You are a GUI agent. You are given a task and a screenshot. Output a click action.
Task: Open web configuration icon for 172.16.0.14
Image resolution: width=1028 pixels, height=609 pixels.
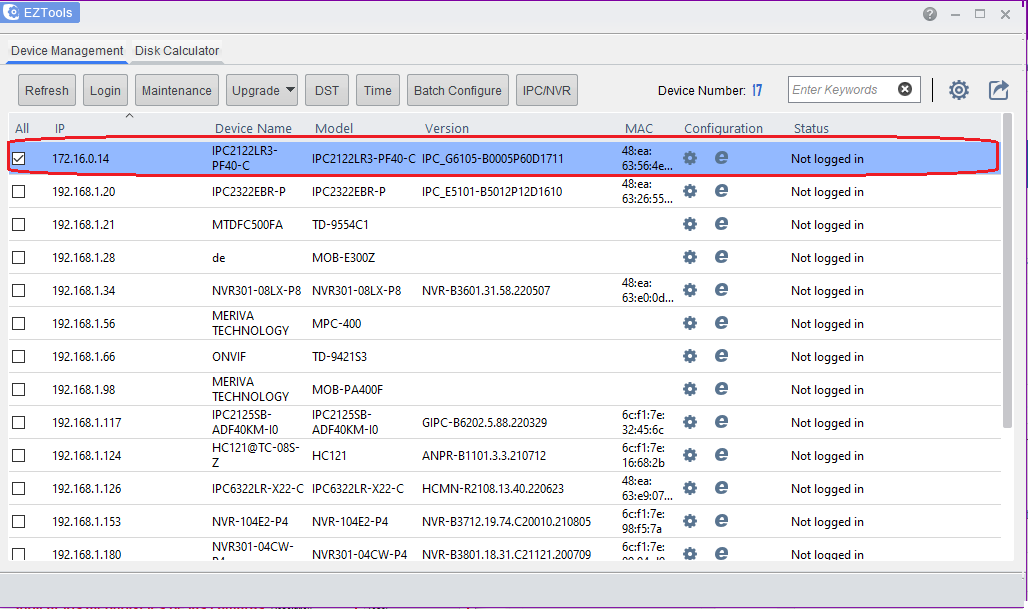click(x=721, y=158)
